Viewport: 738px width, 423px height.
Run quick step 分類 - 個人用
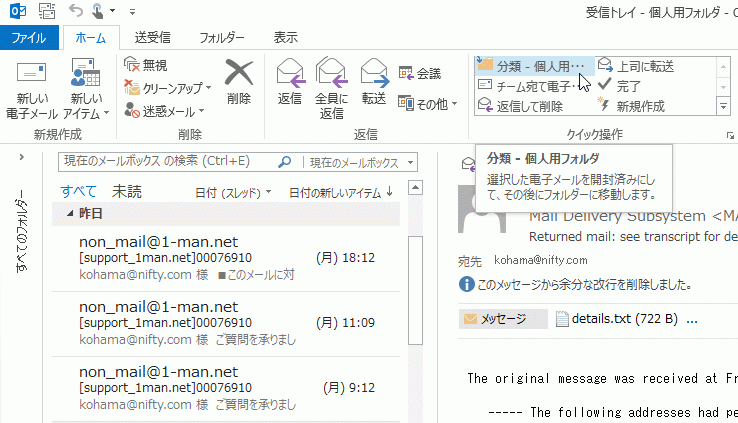(535, 66)
